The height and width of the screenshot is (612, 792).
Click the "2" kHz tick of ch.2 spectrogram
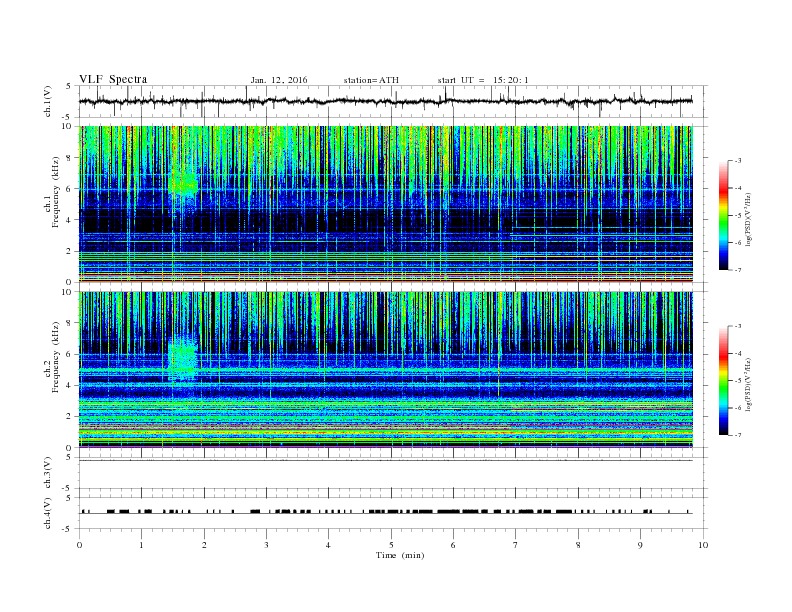click(x=69, y=417)
